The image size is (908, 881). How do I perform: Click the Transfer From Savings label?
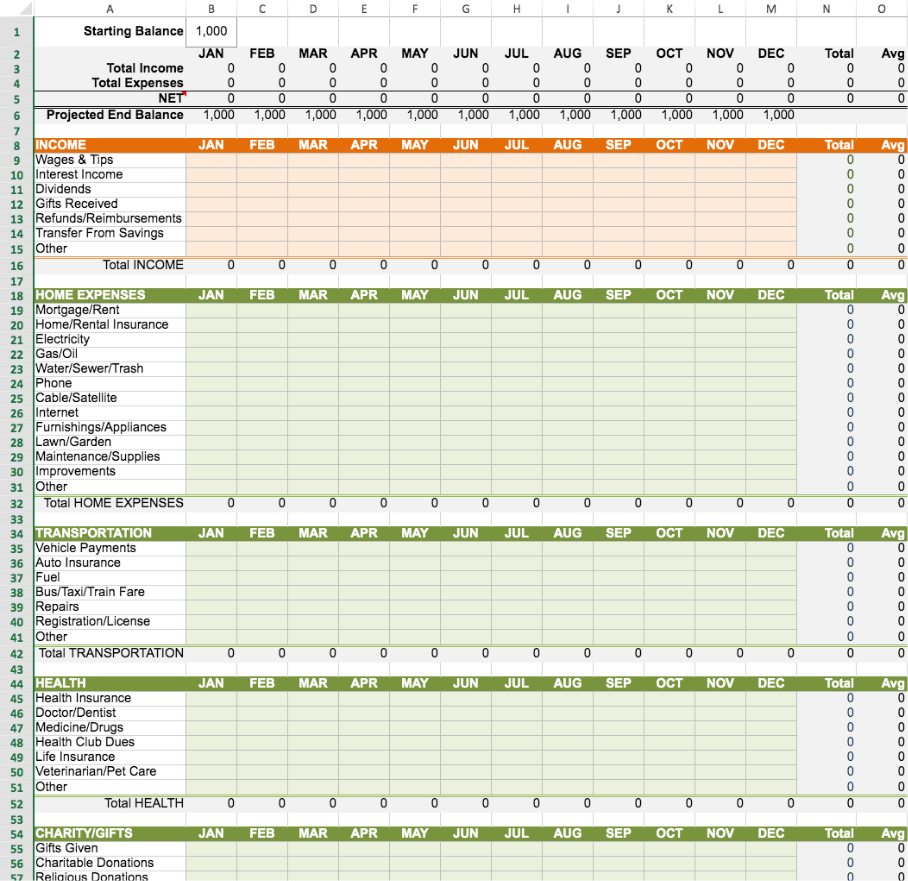100,233
